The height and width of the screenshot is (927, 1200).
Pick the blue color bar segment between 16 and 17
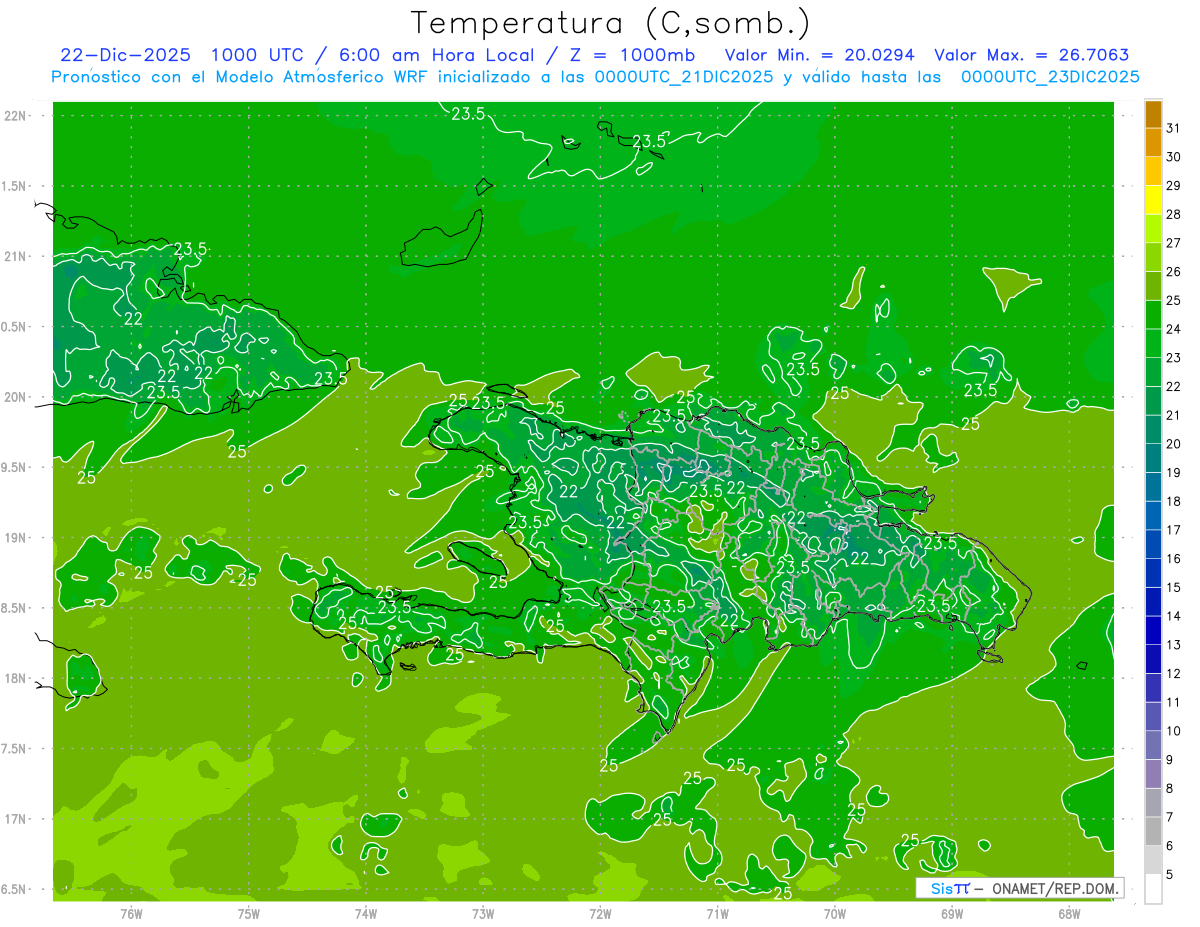(x=1153, y=545)
